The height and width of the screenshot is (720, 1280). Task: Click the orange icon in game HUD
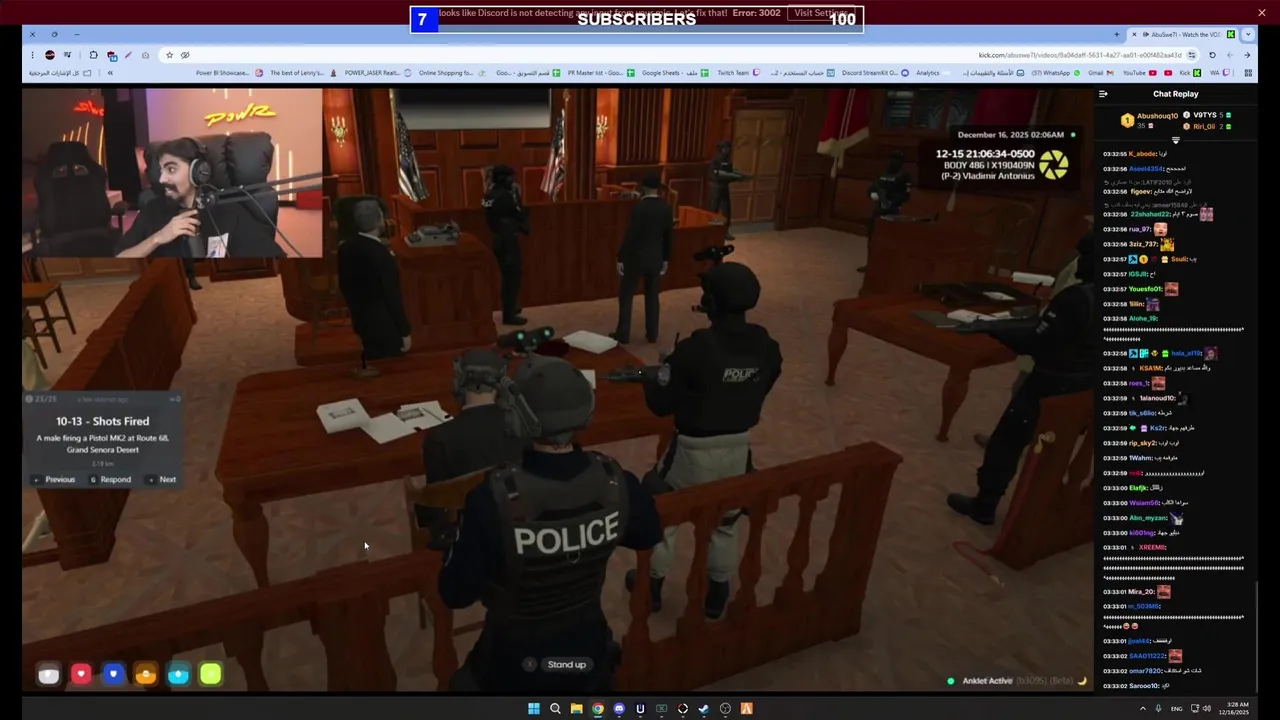146,674
